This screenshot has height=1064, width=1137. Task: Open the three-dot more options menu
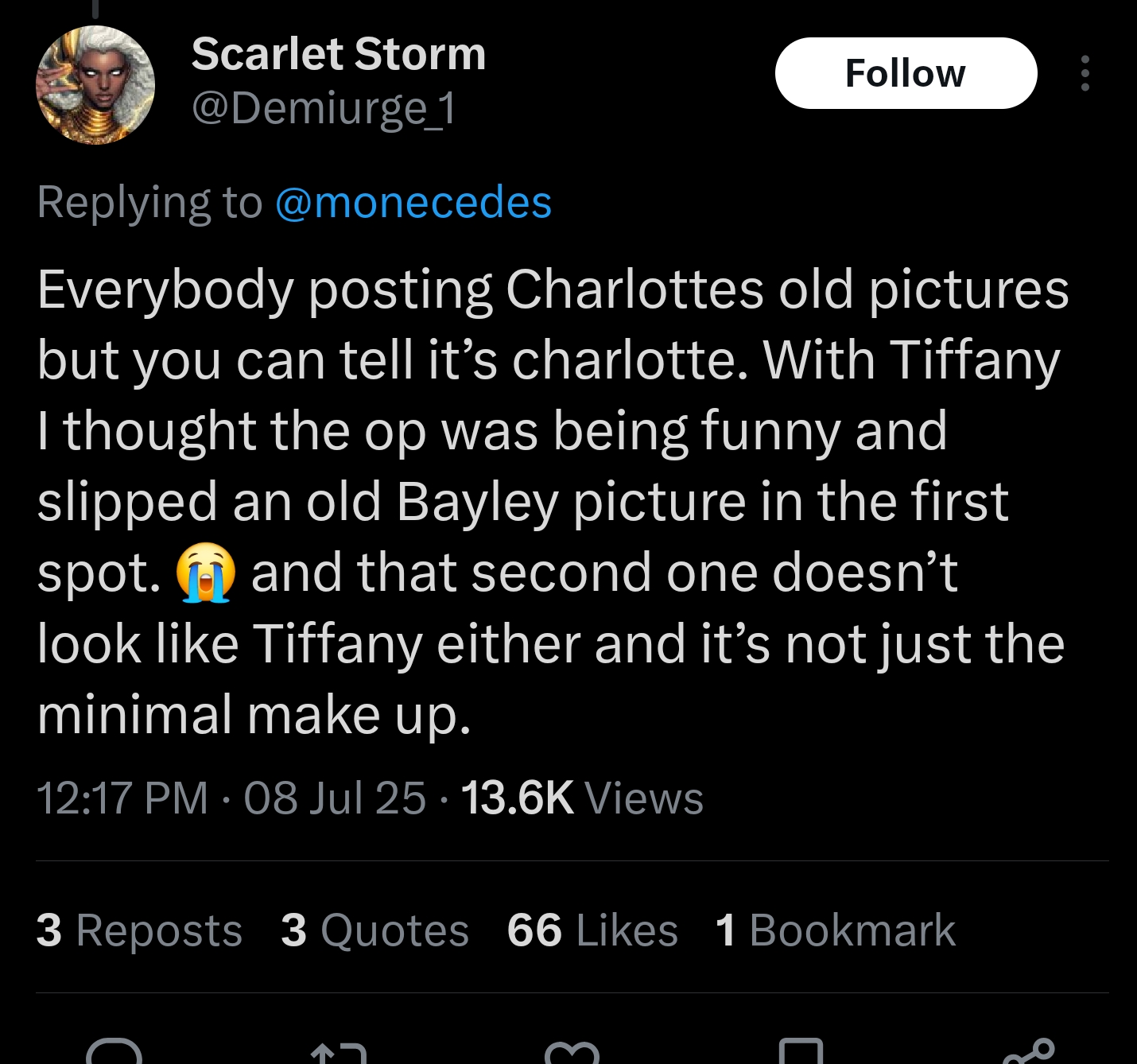coord(1085,73)
